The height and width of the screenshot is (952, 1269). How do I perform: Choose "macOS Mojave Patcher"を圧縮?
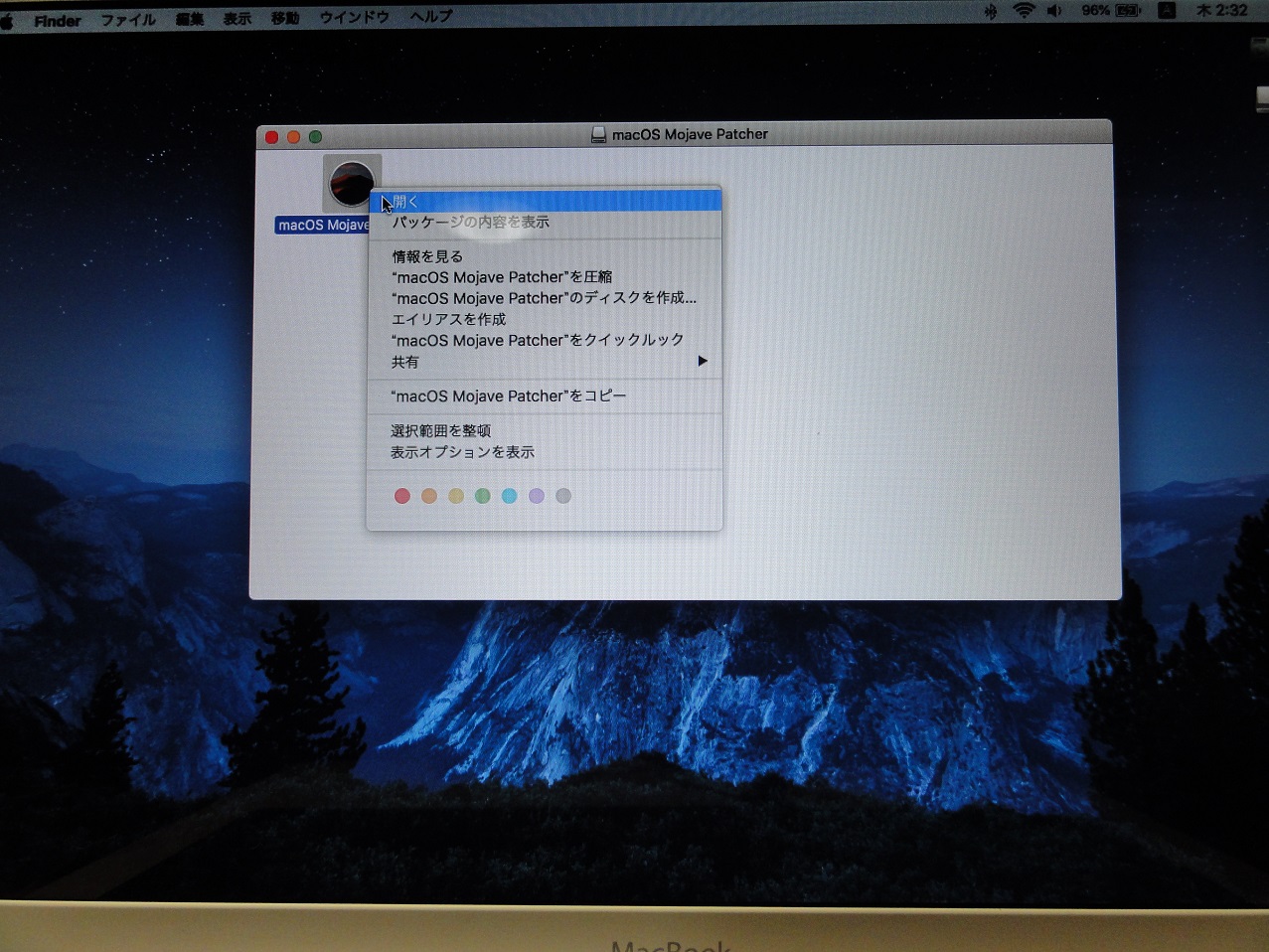545,277
